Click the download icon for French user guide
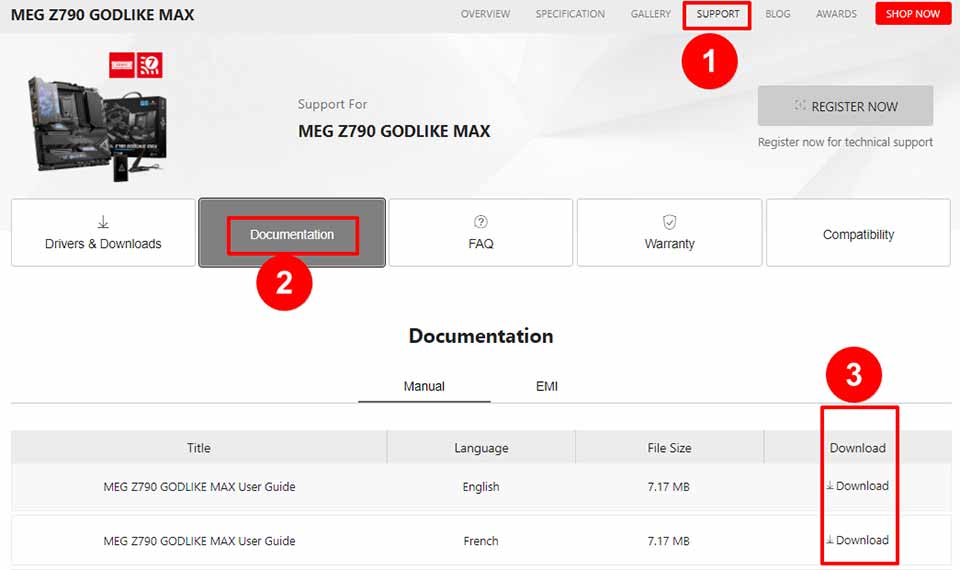960x570 pixels. click(x=830, y=540)
